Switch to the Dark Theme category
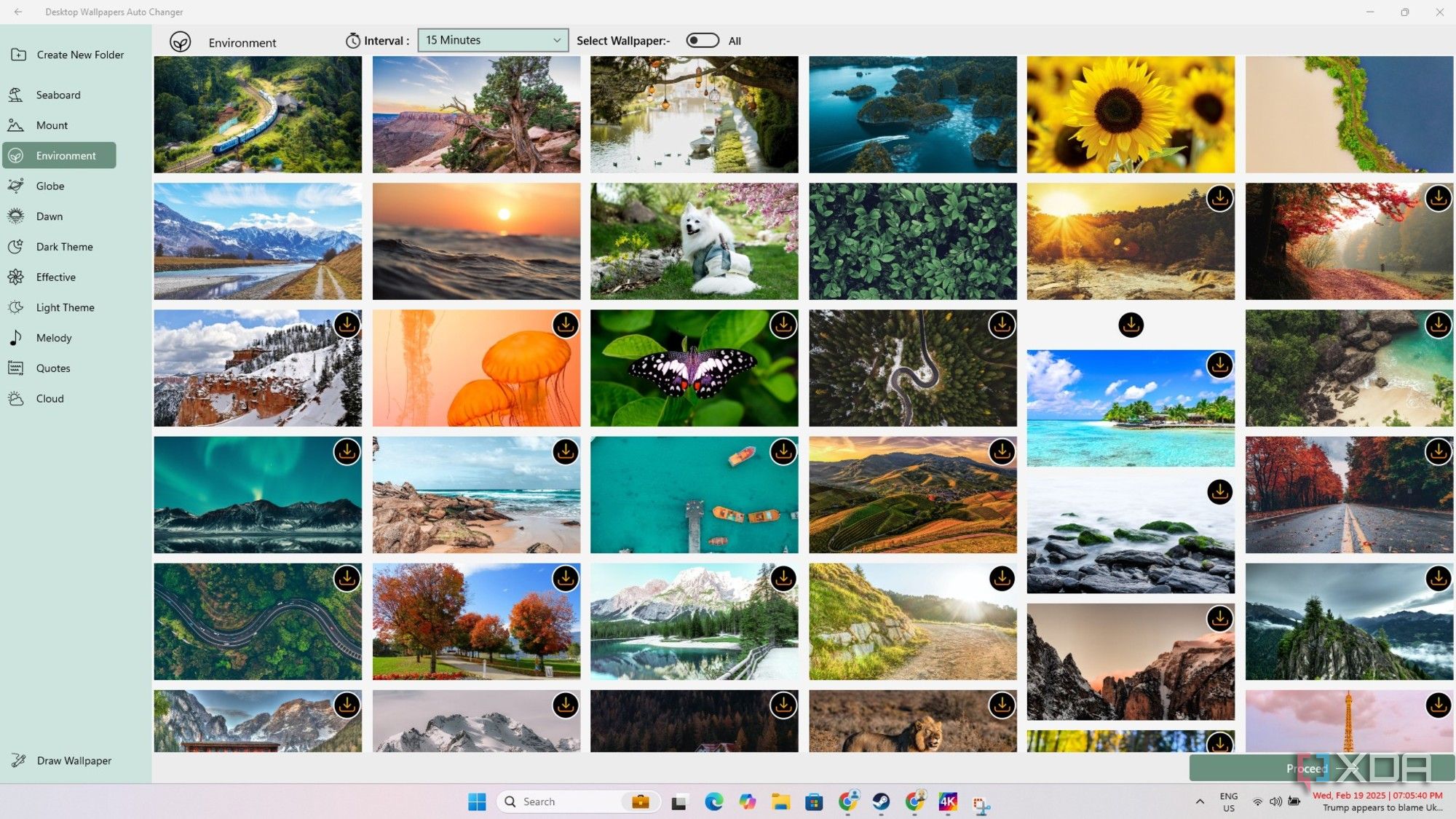1456x819 pixels. 64,247
